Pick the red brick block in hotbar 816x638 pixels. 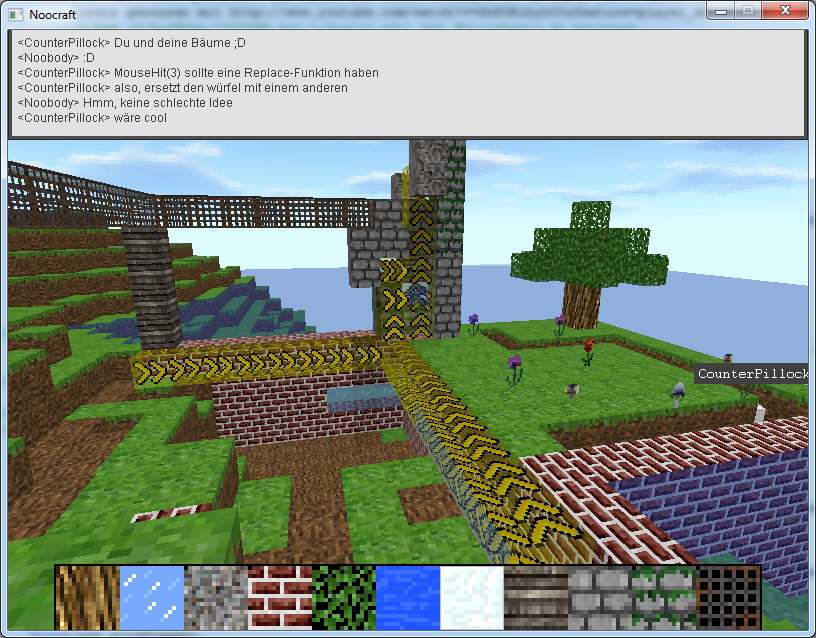click(x=280, y=597)
